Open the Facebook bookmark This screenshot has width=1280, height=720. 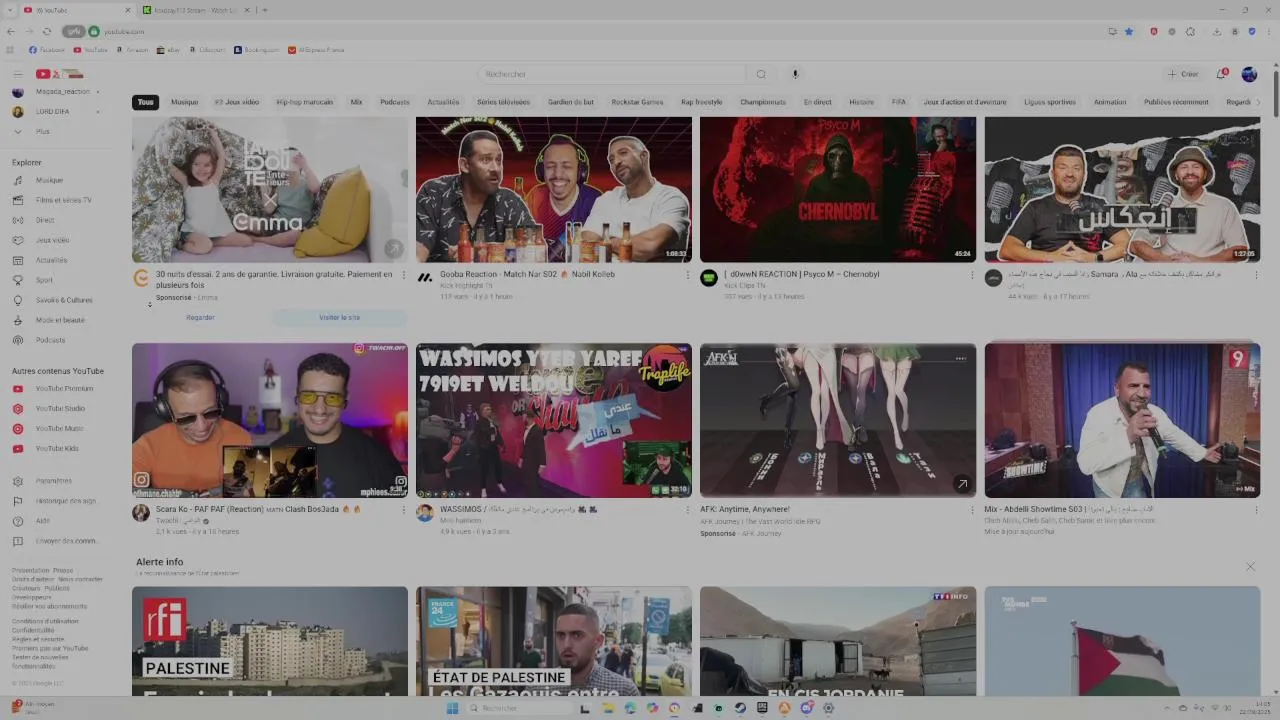pos(47,49)
